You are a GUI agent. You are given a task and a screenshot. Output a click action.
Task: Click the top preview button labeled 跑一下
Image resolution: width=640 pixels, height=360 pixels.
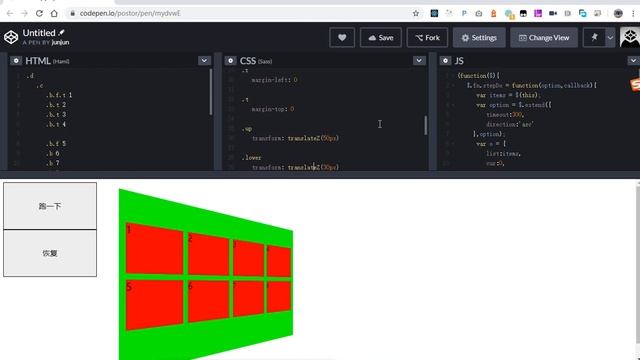point(50,206)
